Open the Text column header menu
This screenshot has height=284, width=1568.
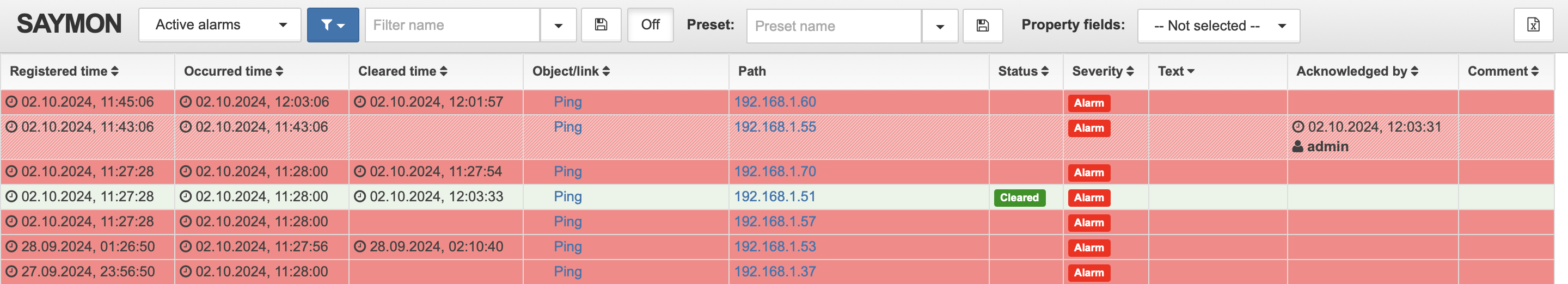[1175, 71]
